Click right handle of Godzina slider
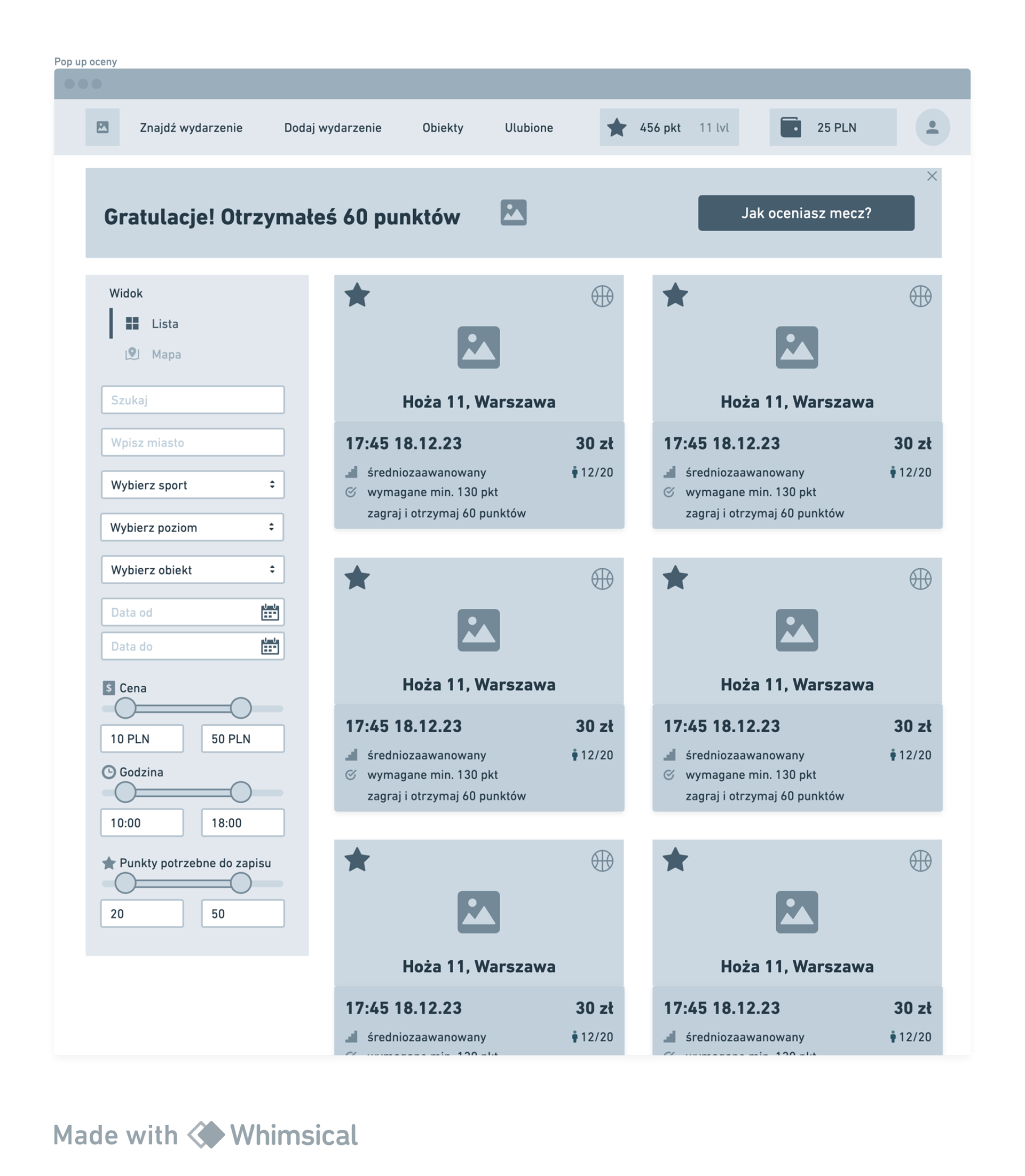Screen dimensions: 1025x1176 click(x=241, y=792)
